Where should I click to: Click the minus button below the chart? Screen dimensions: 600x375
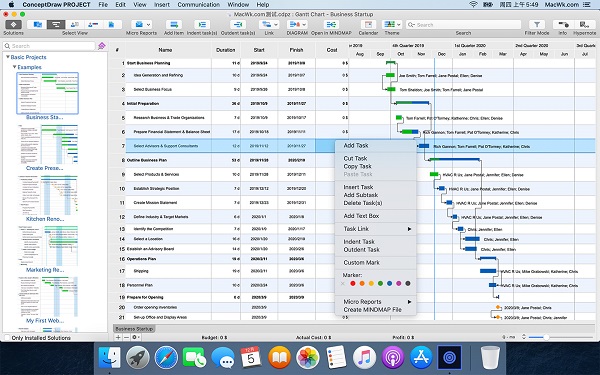tap(126, 337)
